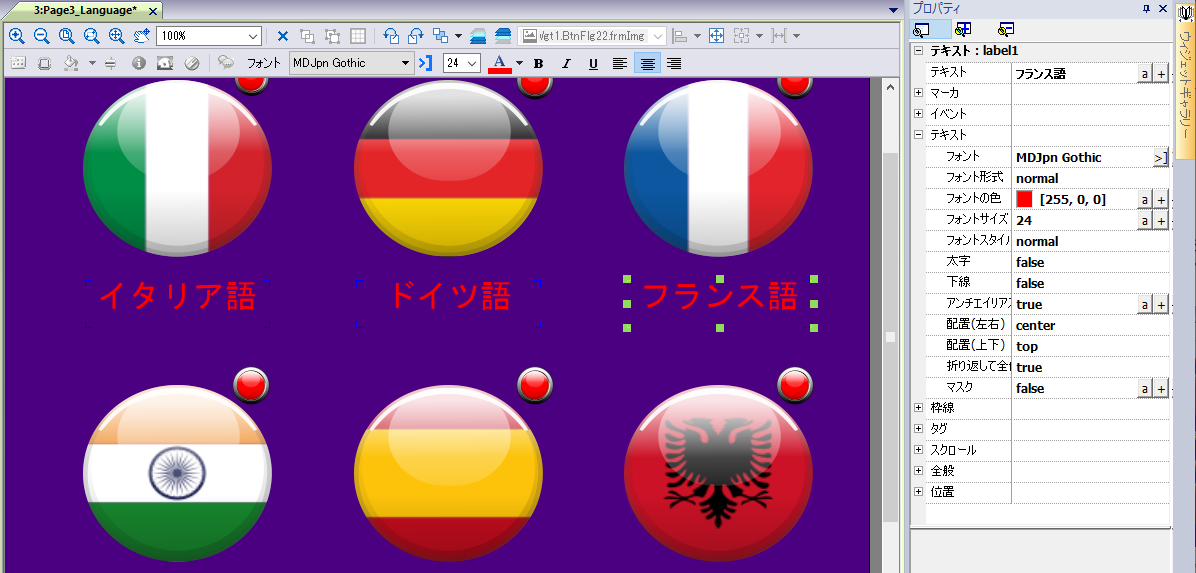Collapse the テキスト : label1 section
1196x573 pixels.
918,51
